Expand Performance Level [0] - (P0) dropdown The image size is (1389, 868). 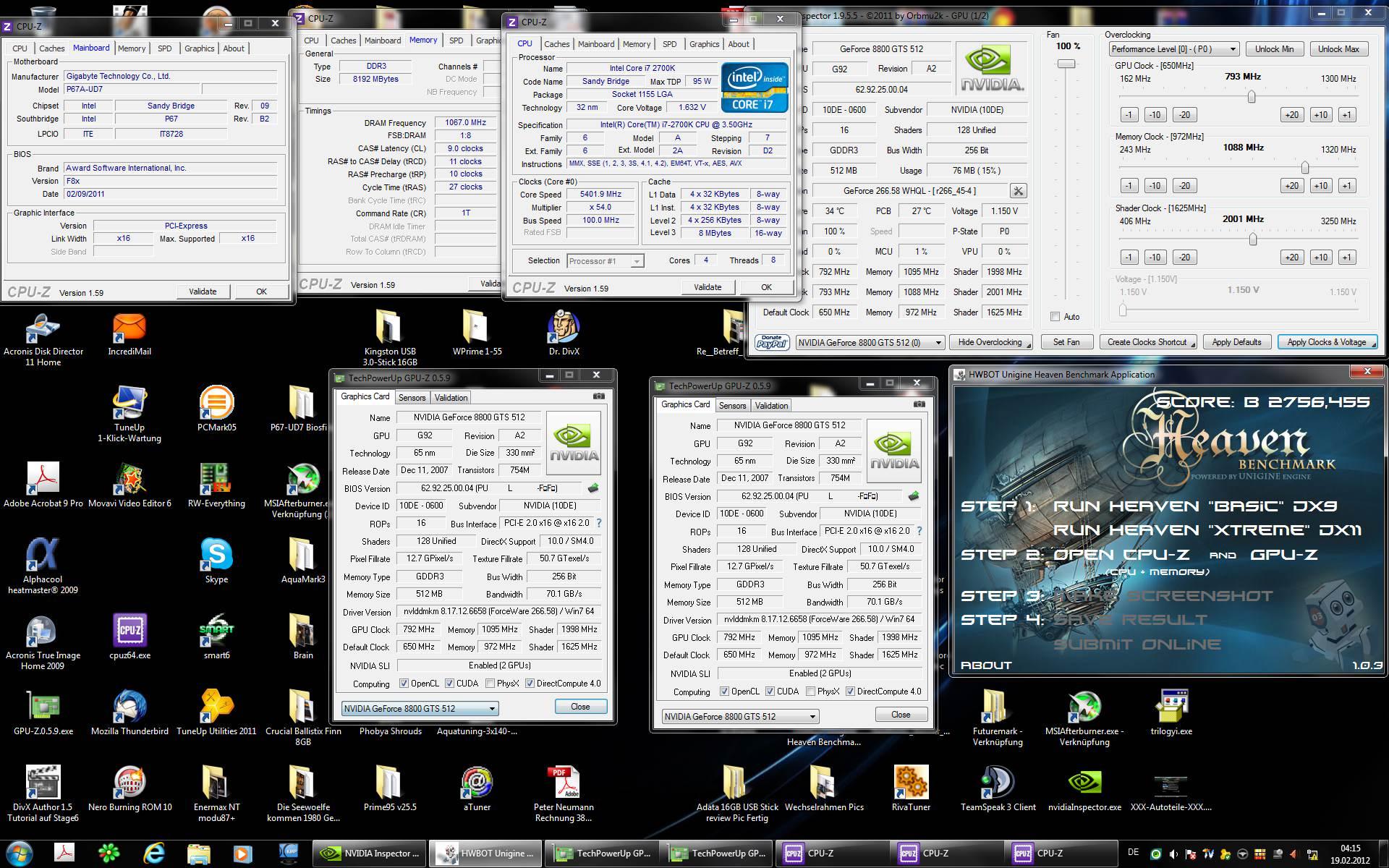(1174, 49)
